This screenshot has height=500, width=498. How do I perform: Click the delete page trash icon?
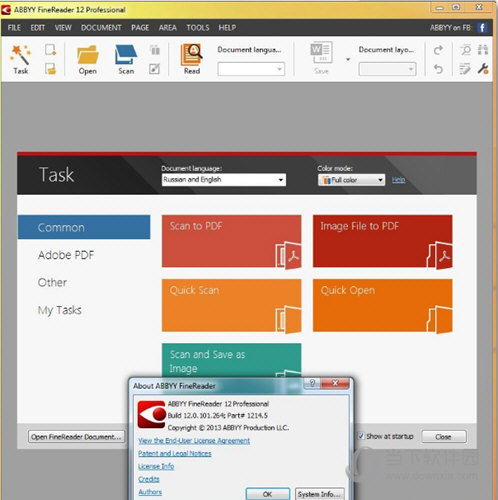[155, 50]
